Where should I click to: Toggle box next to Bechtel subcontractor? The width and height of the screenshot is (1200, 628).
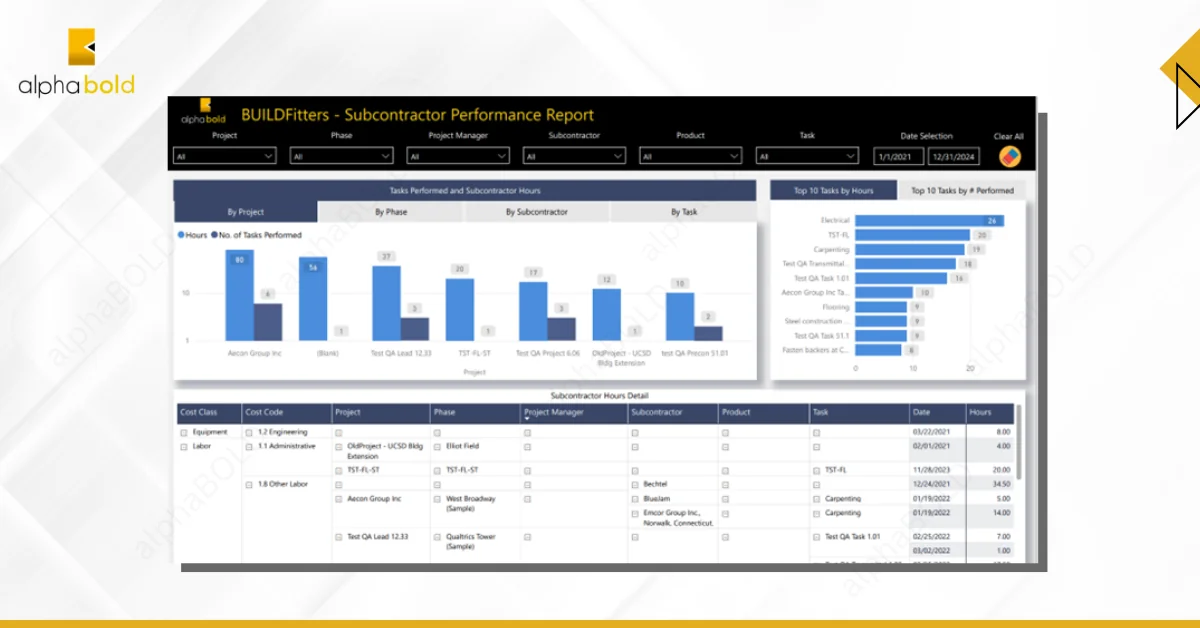tap(635, 484)
